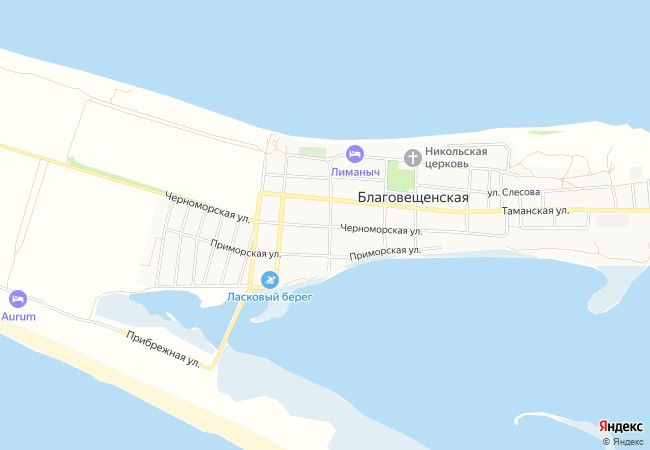The height and width of the screenshot is (450, 650).
Task: Click the Aurum hotel bed icon
Action: [18, 299]
